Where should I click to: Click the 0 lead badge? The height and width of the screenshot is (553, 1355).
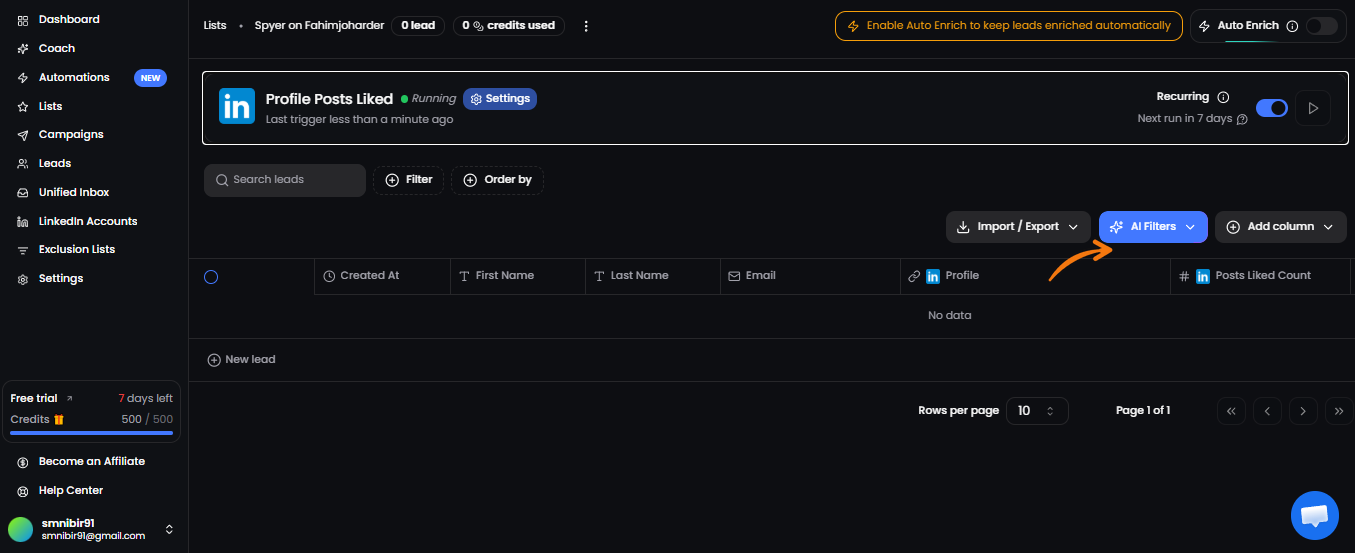418,26
